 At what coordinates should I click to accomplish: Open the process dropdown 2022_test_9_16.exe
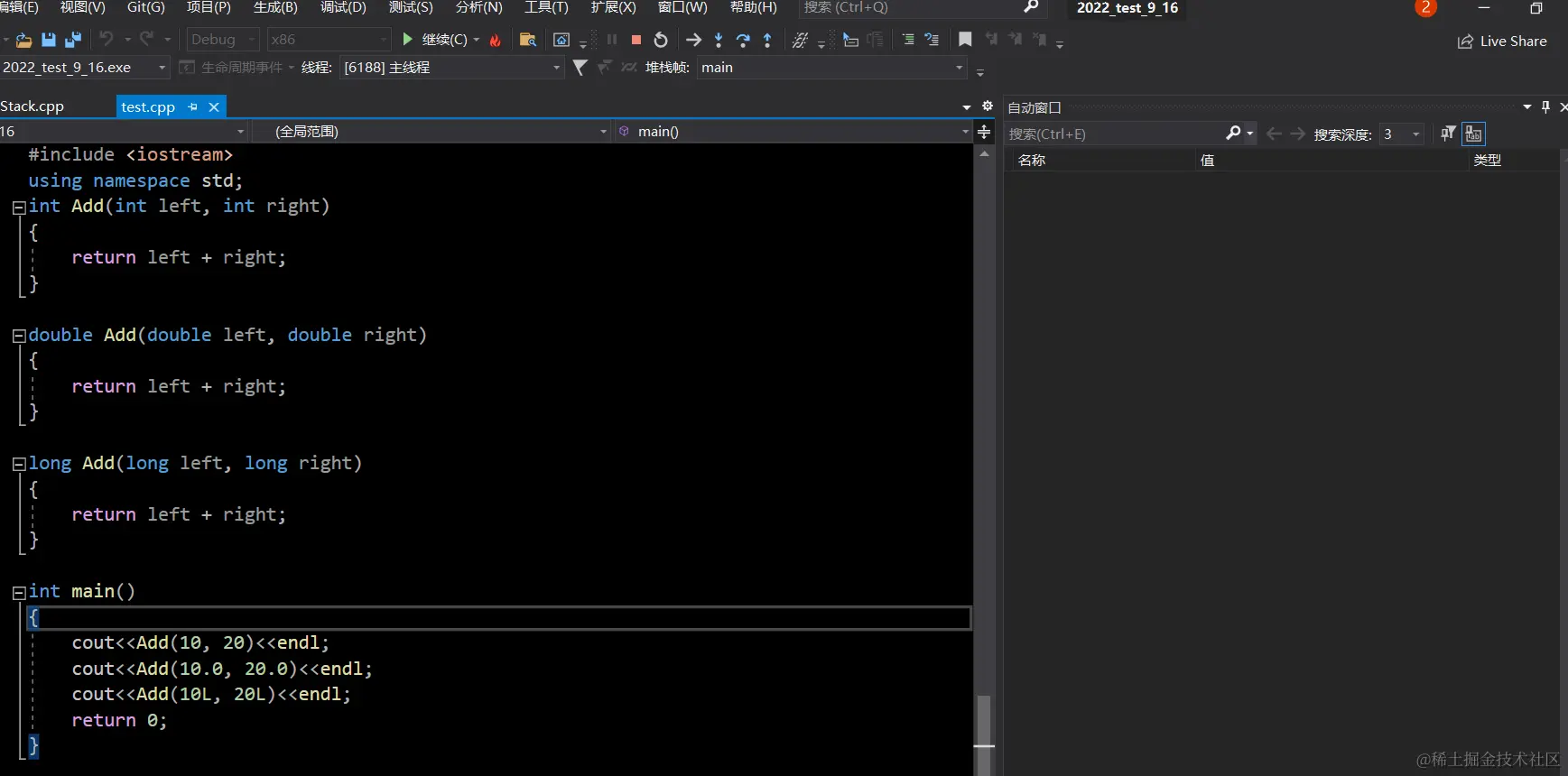pyautogui.click(x=85, y=68)
